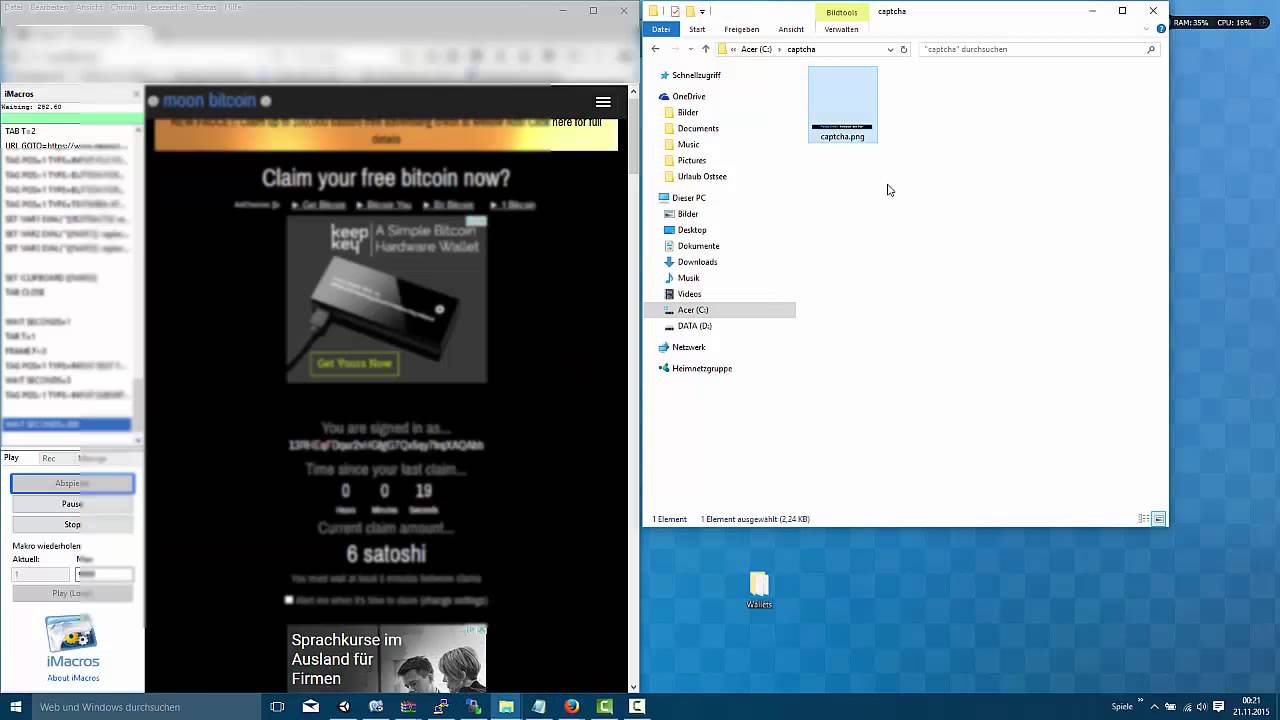Click the New folder quick access icon
The image size is (1280, 720).
pos(689,11)
